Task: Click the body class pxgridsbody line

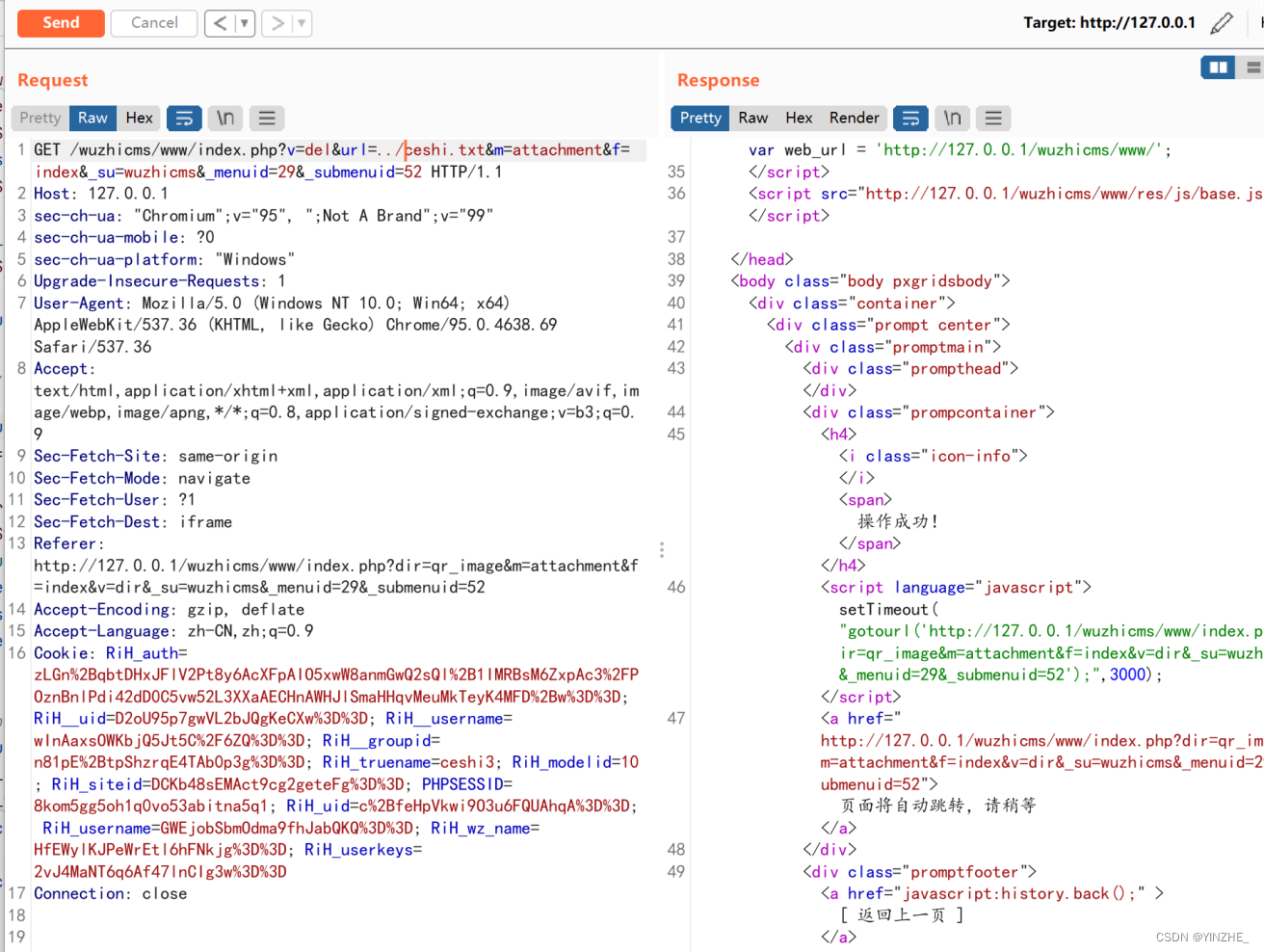Action: [x=870, y=280]
